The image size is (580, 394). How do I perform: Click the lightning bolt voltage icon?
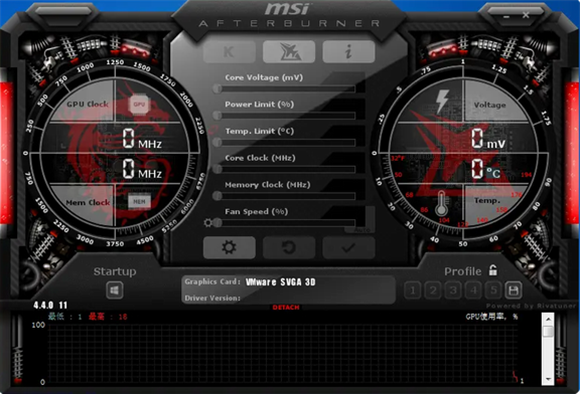tap(442, 101)
